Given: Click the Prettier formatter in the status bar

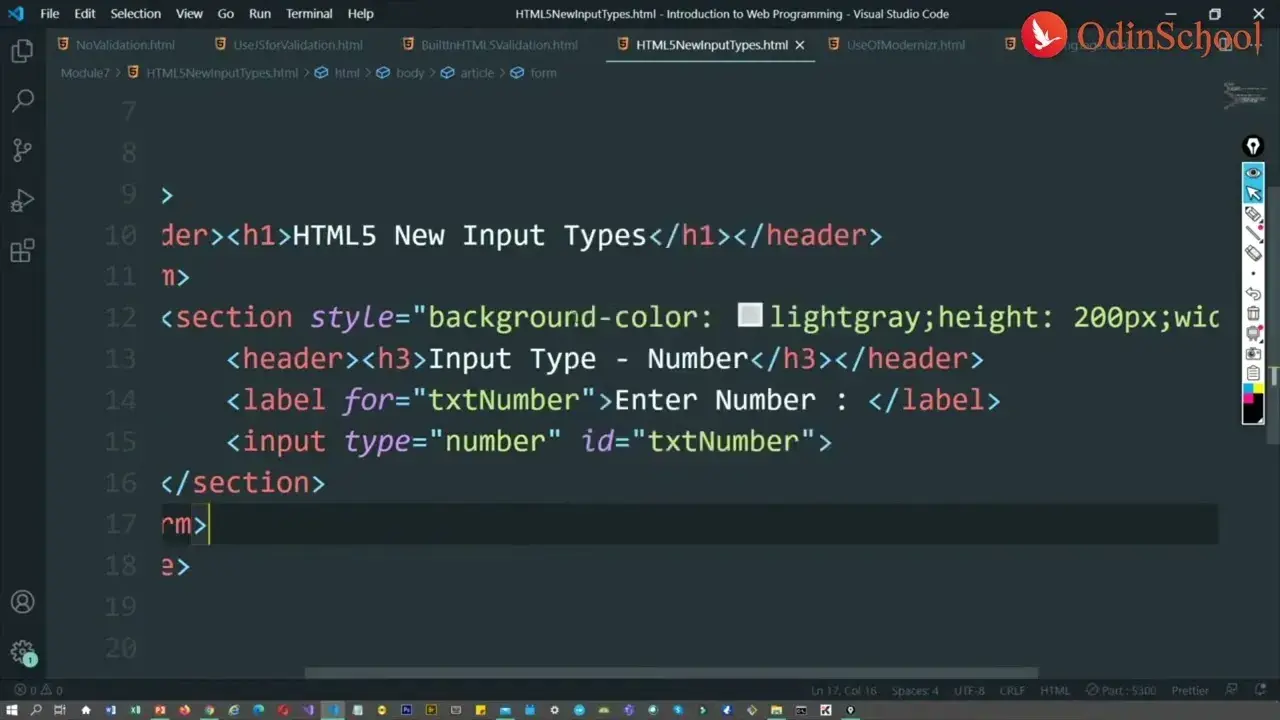Looking at the screenshot, I should click(x=1189, y=689).
